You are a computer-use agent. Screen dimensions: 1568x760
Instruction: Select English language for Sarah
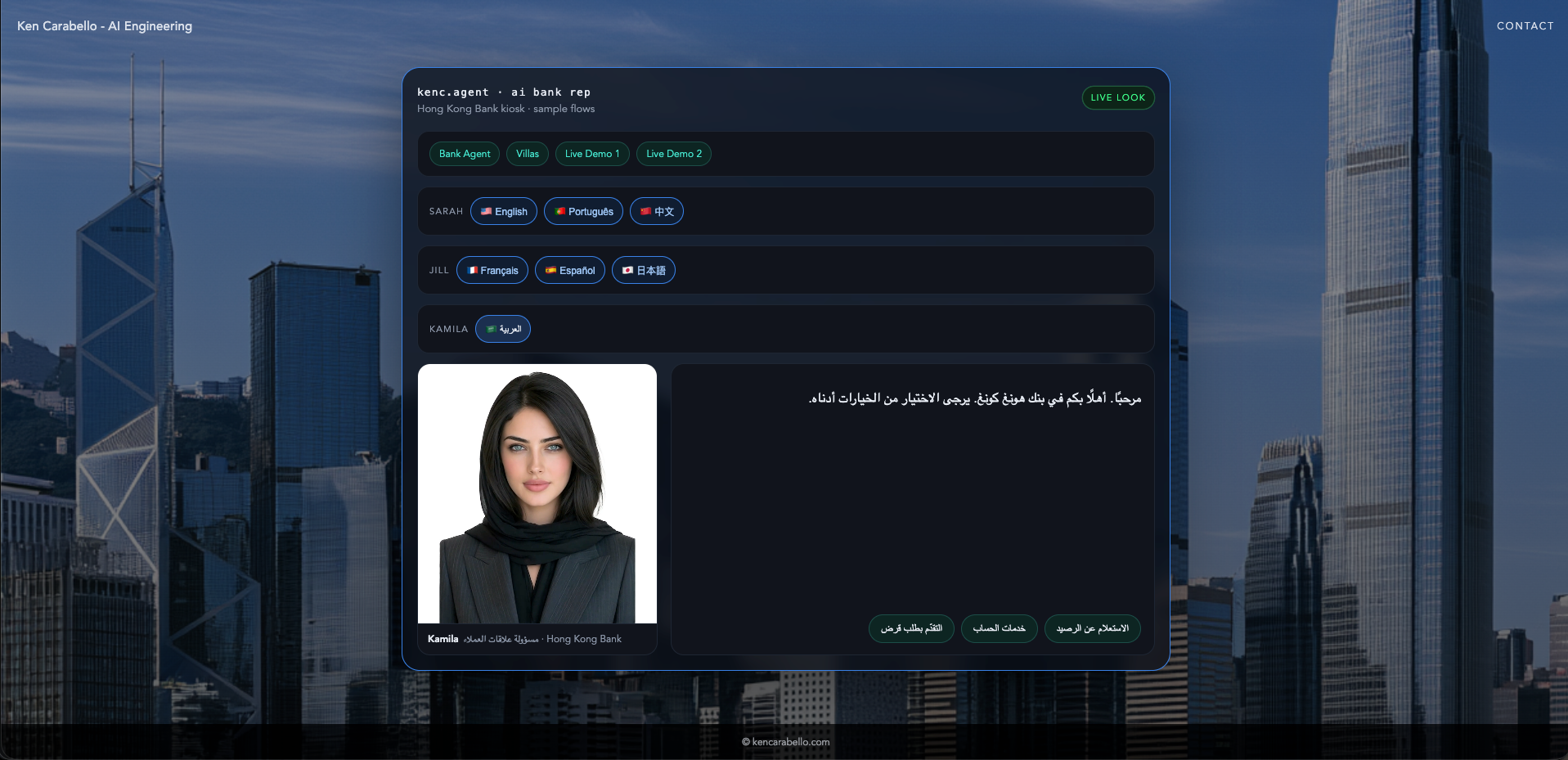[504, 211]
